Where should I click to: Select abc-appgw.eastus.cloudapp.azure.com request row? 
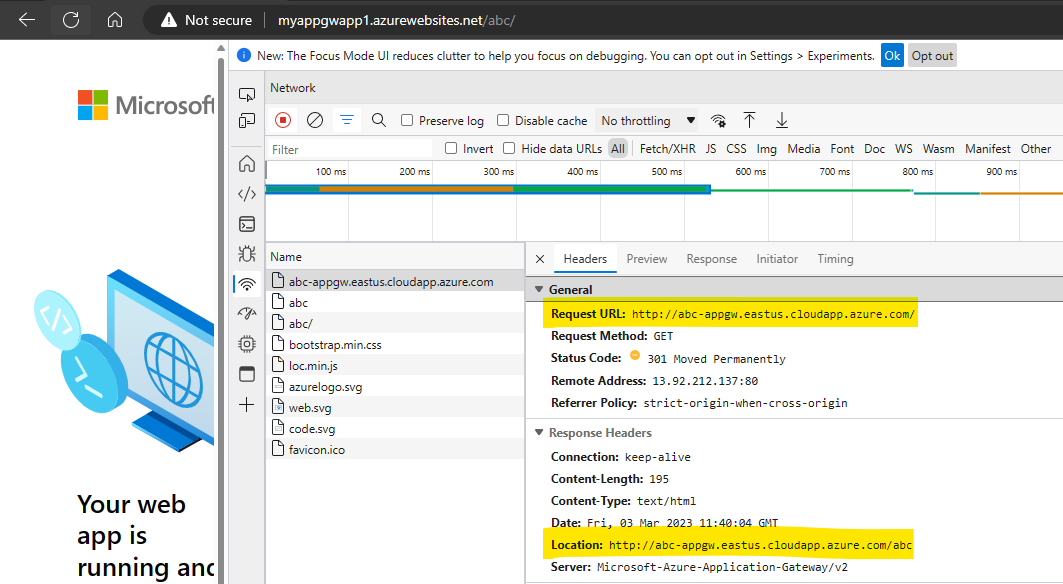(x=395, y=281)
